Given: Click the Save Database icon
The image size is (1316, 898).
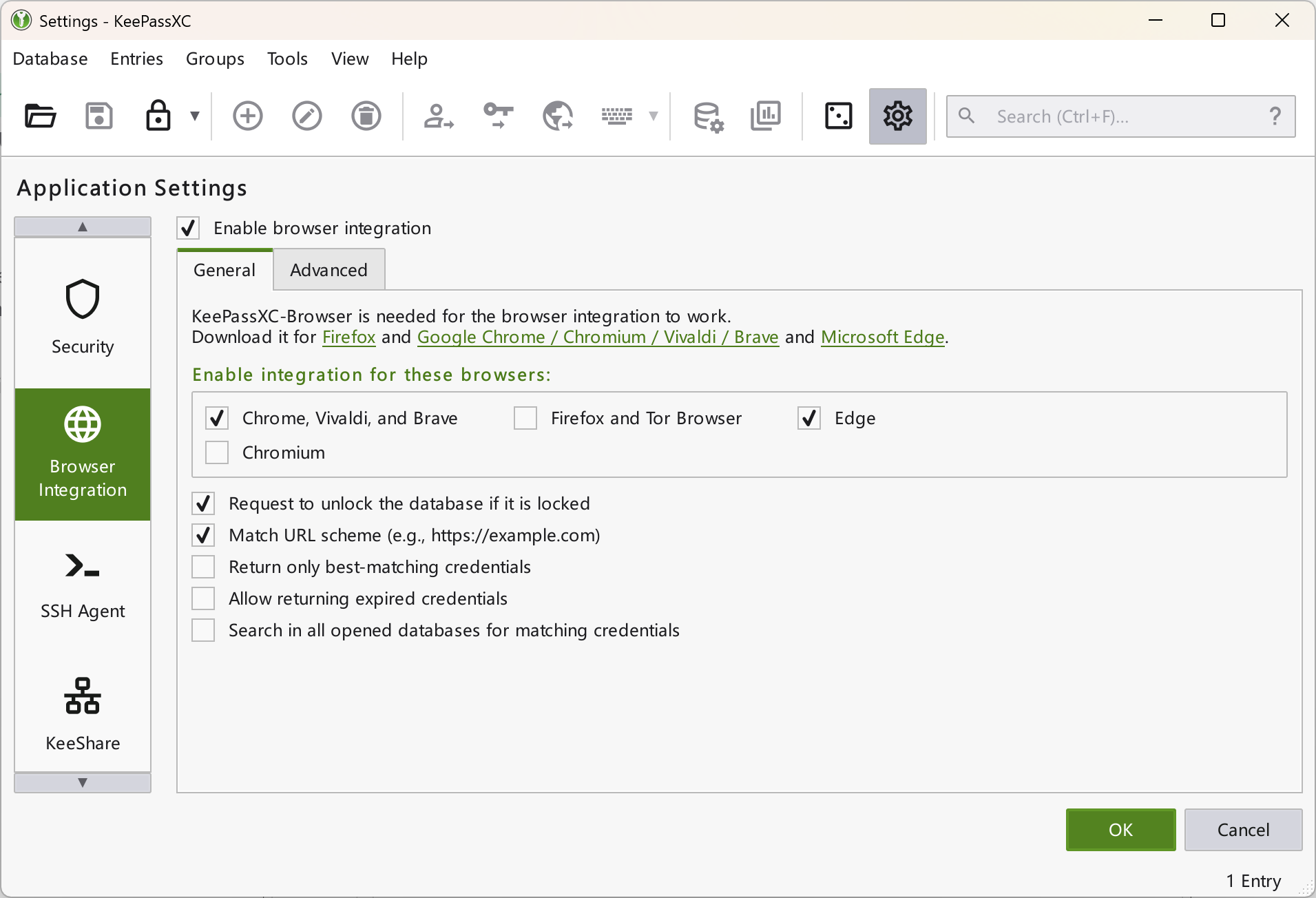Looking at the screenshot, I should tap(99, 116).
